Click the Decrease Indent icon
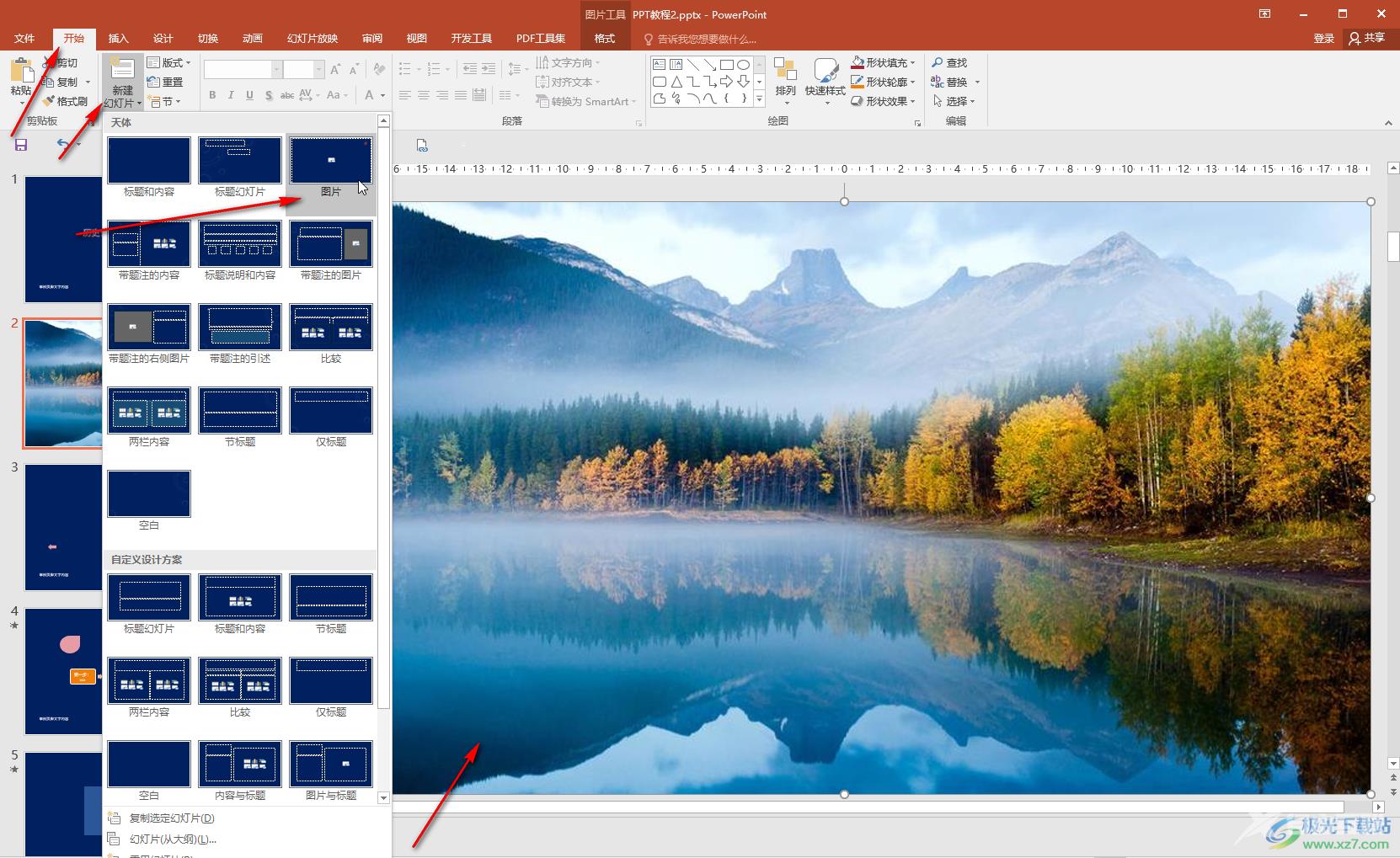 pos(469,69)
